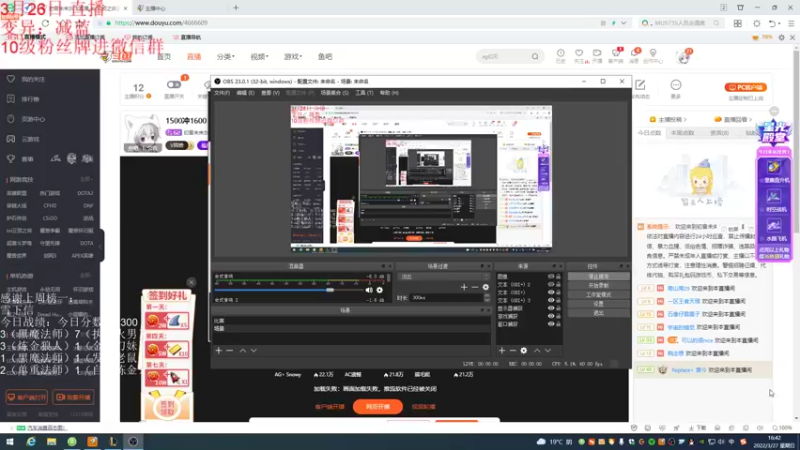Toggle visibility of 文本 (GDI+) 3 source

551,301
